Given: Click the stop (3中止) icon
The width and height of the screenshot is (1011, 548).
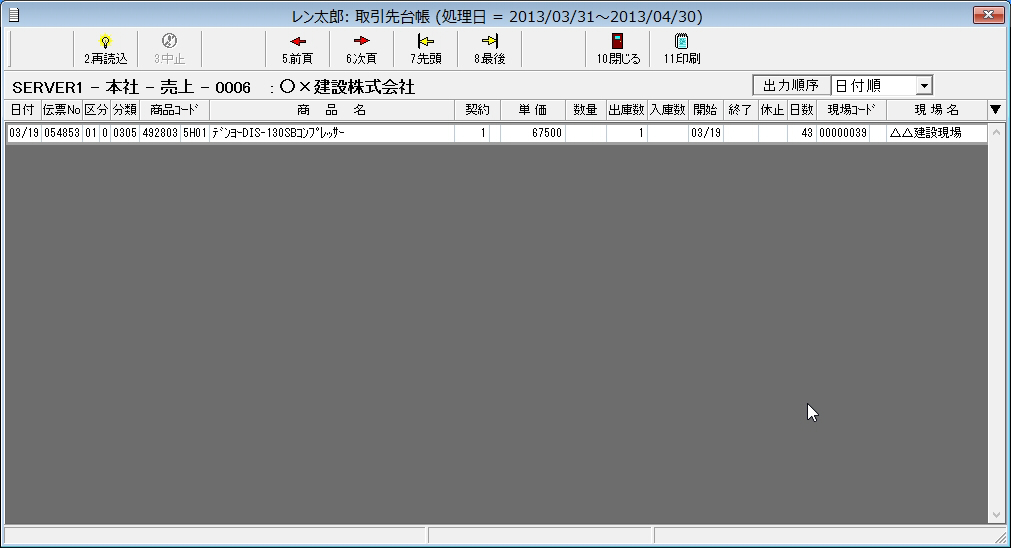Looking at the screenshot, I should pyautogui.click(x=169, y=42).
